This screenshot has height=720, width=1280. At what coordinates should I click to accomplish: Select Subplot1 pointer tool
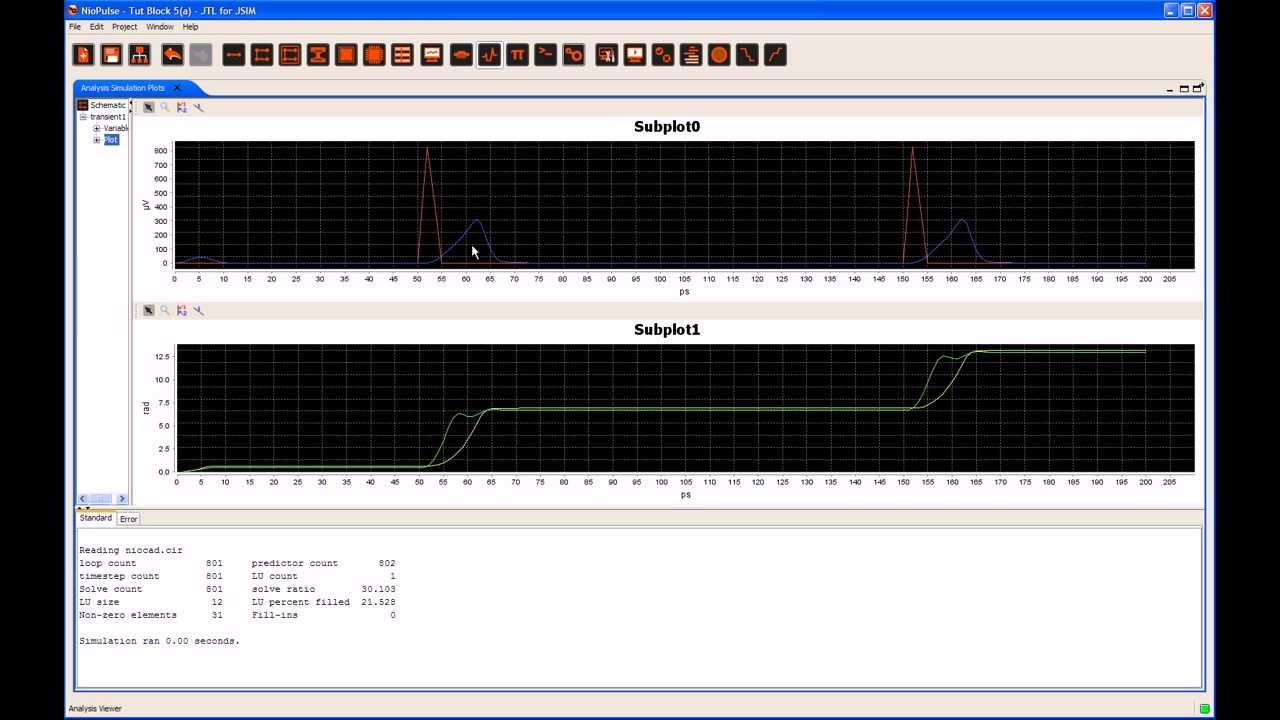(x=148, y=310)
